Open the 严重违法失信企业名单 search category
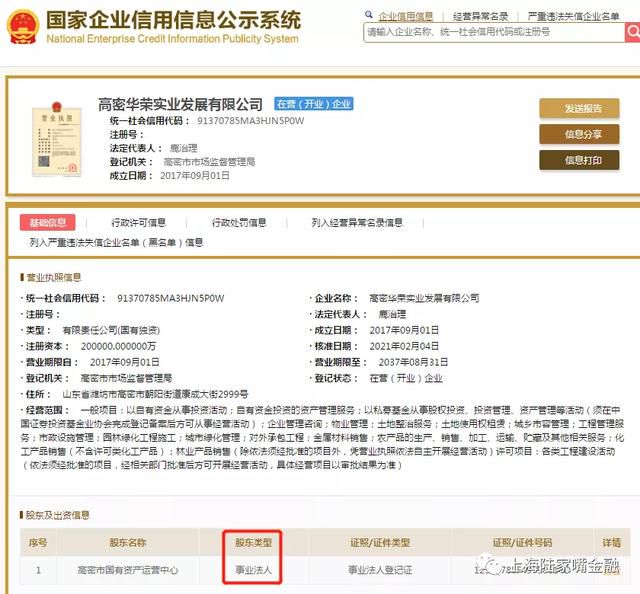 click(x=573, y=16)
